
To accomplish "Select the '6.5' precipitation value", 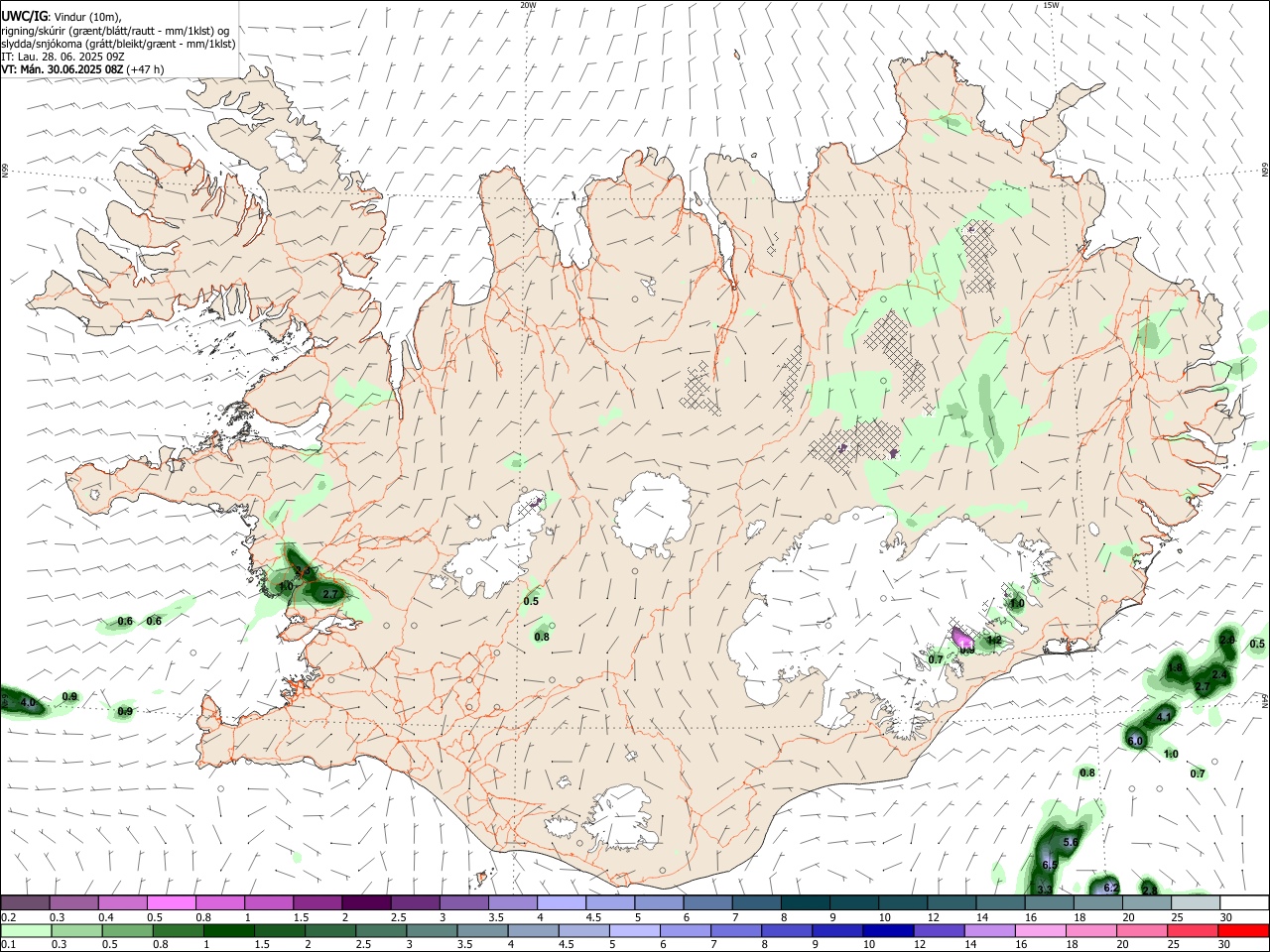I will [1050, 865].
